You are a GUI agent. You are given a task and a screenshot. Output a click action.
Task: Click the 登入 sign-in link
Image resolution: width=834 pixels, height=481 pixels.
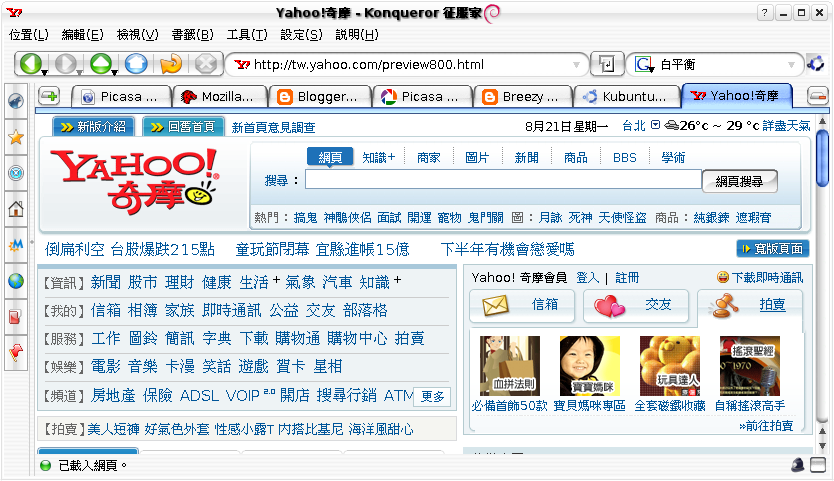pos(588,278)
